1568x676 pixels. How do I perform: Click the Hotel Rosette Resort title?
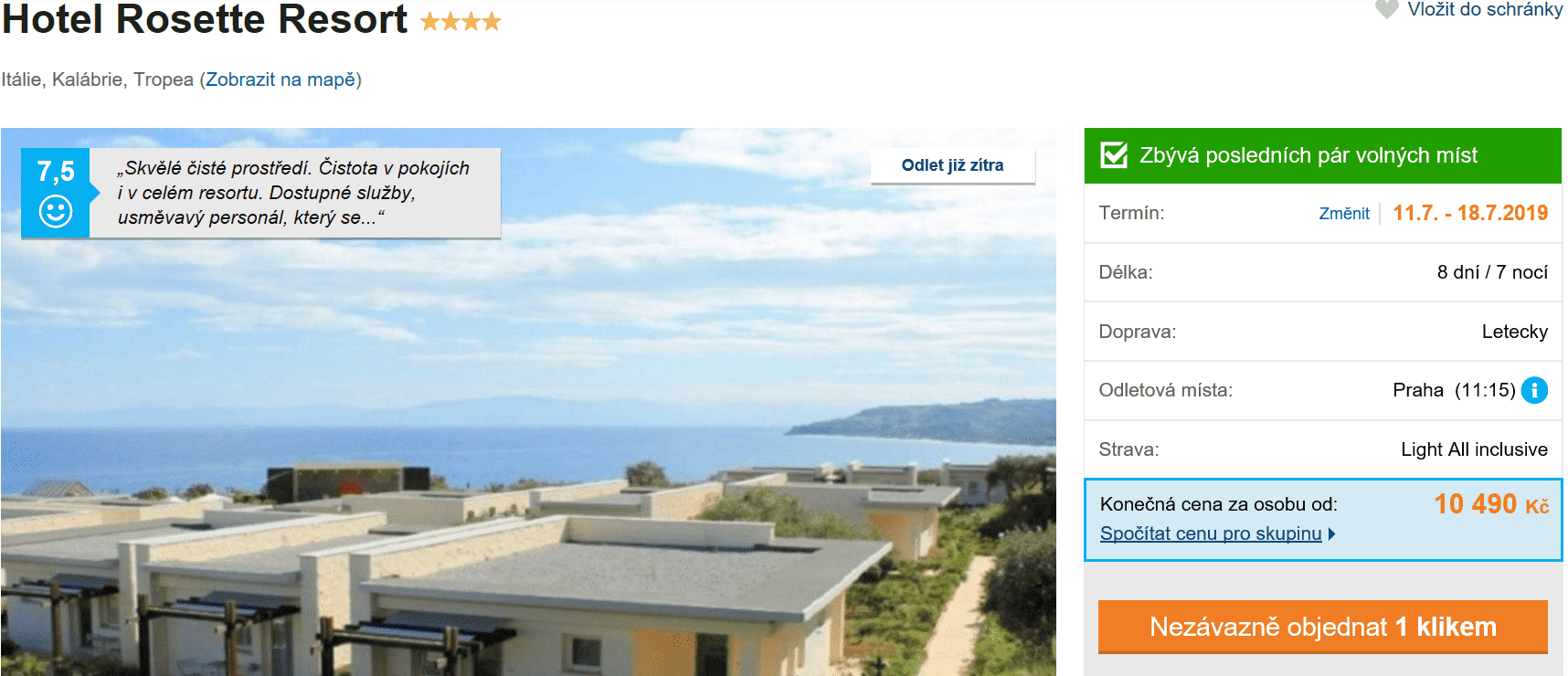(205, 20)
